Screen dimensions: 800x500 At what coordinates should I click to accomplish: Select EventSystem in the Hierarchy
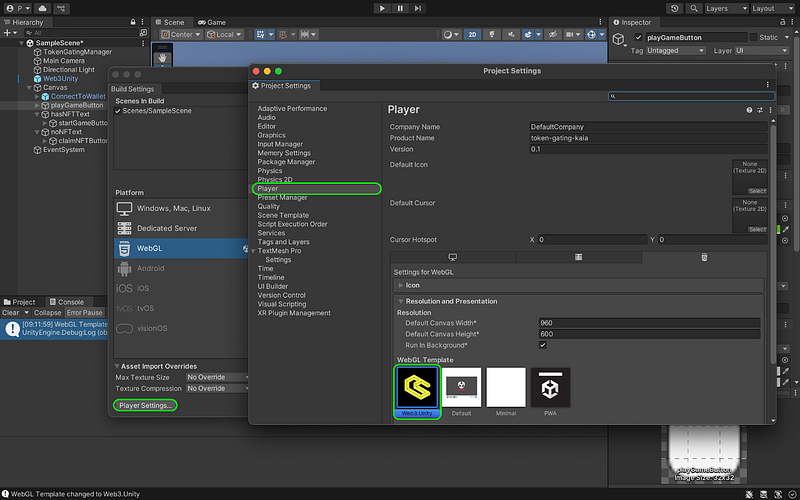(64, 150)
